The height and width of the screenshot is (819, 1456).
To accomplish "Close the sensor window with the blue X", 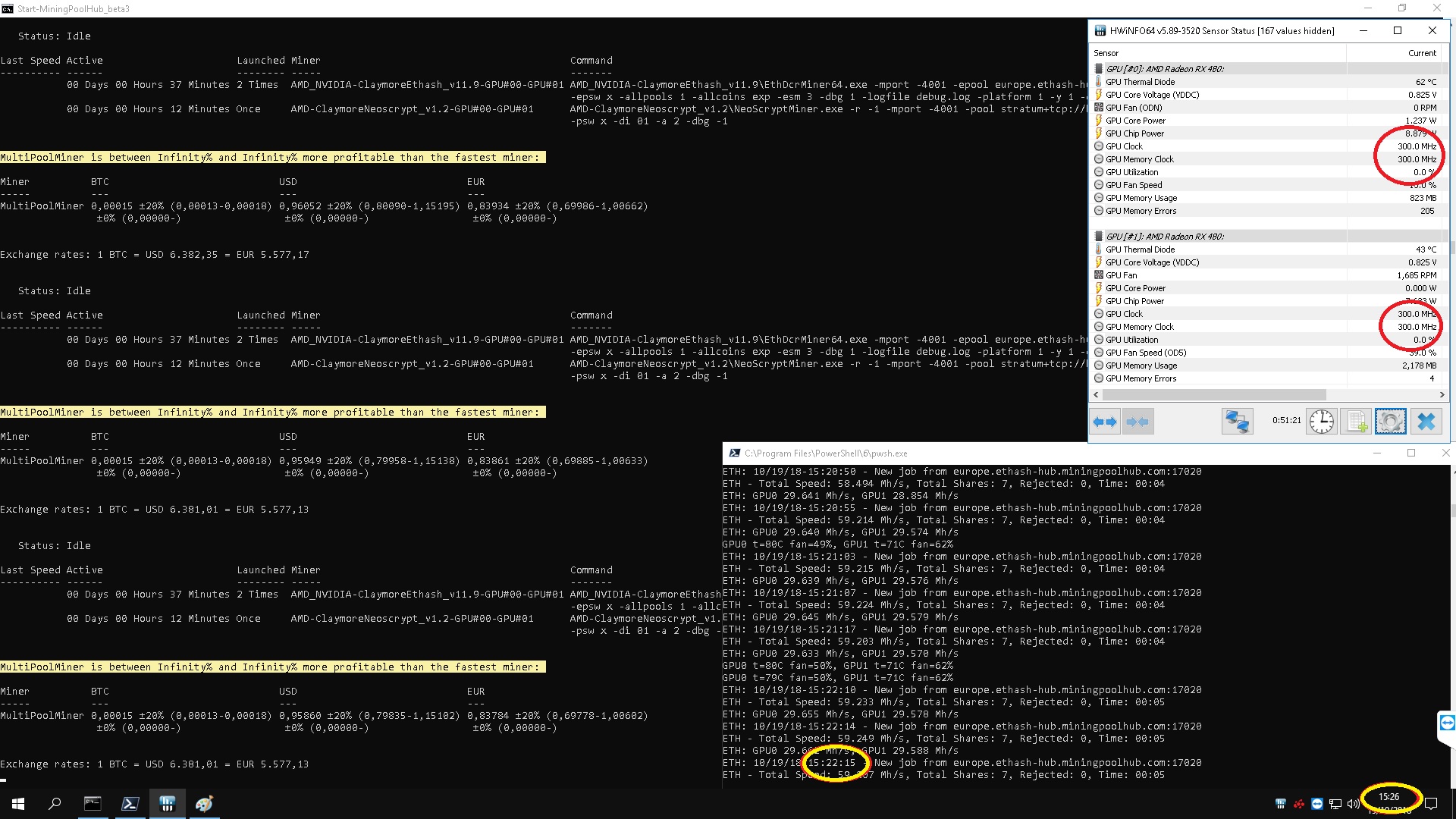I will [1426, 422].
